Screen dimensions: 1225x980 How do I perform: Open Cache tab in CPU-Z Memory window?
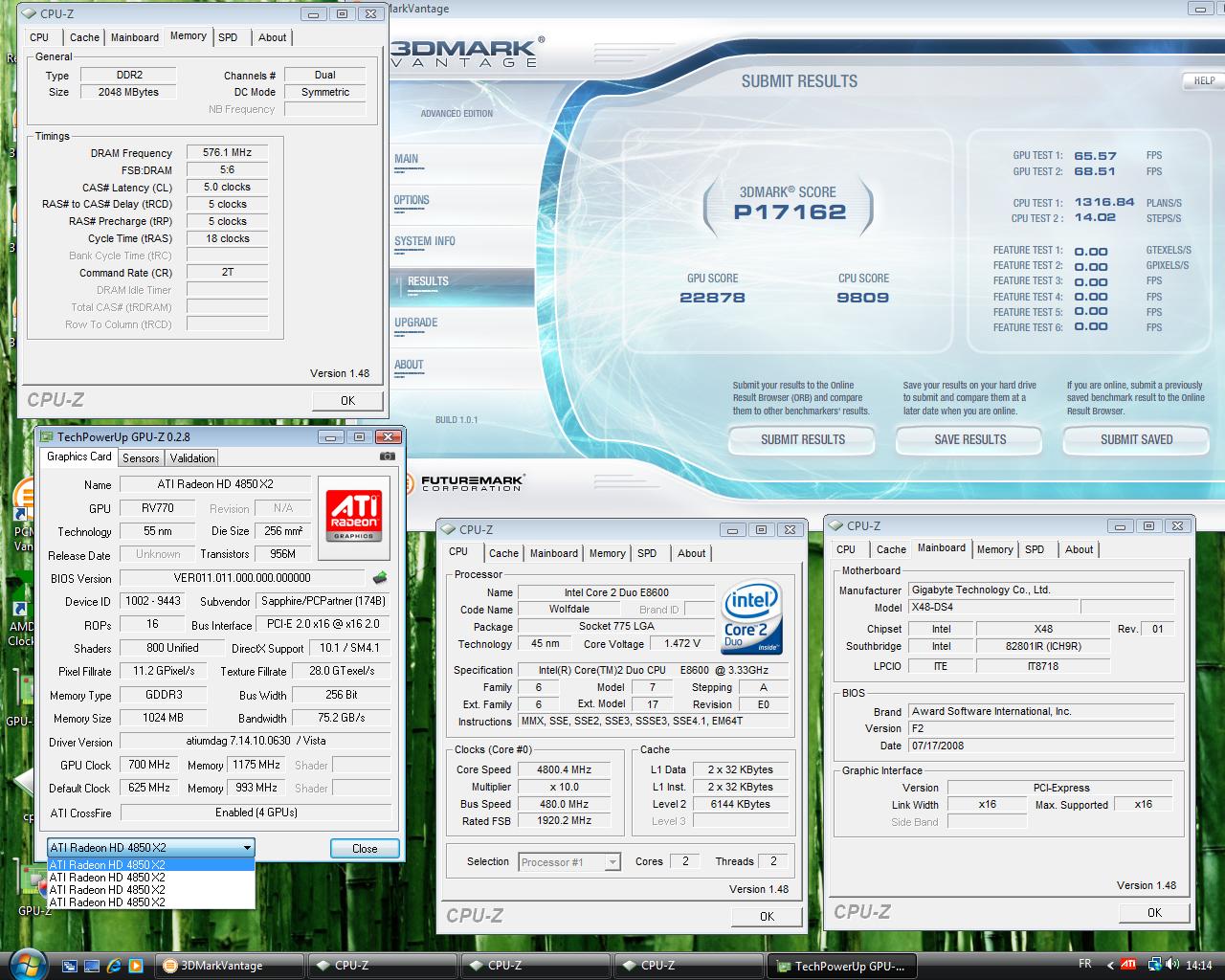[84, 37]
